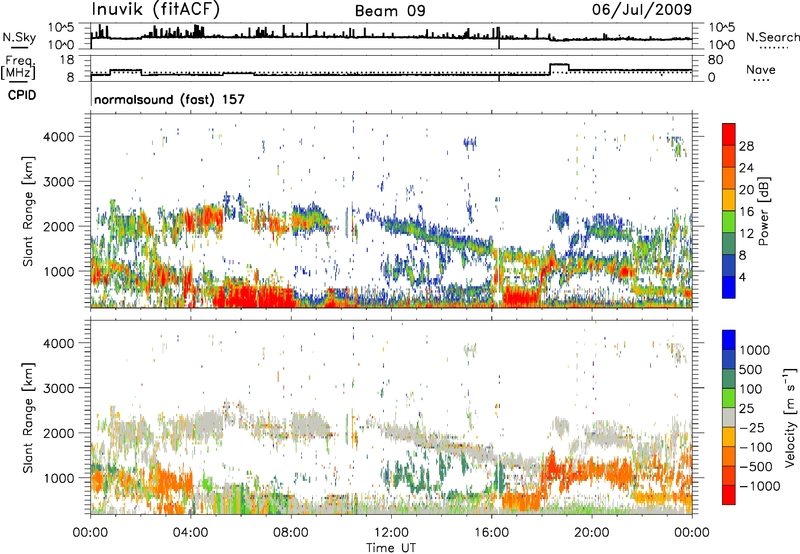Click the 'N.Sky' axis label
Viewport: 800px width, 554px height.
coord(19,37)
